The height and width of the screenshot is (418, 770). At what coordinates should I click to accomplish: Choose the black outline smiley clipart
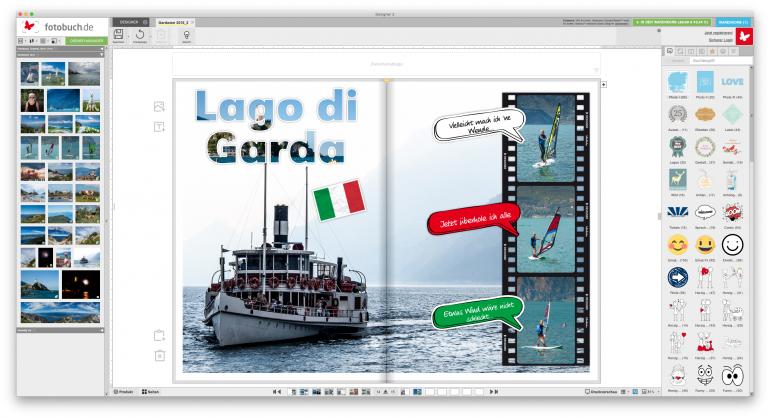click(x=732, y=245)
